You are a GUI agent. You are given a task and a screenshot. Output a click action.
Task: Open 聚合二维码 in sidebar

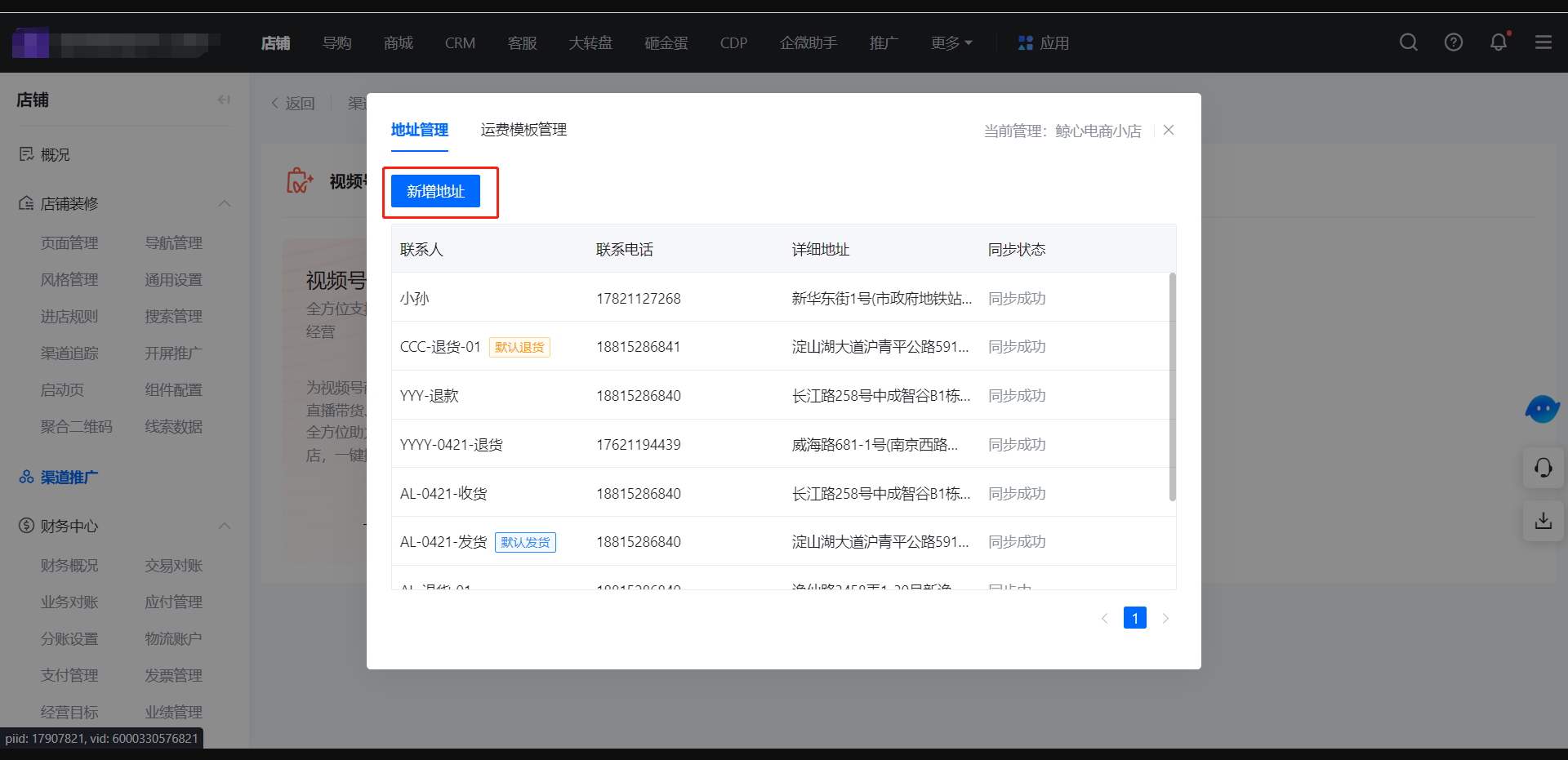click(x=77, y=427)
